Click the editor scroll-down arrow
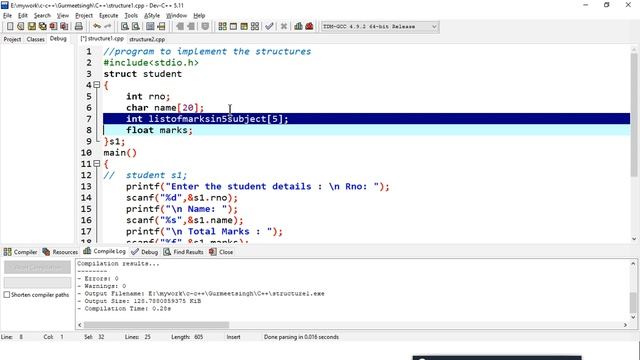 click(634, 239)
